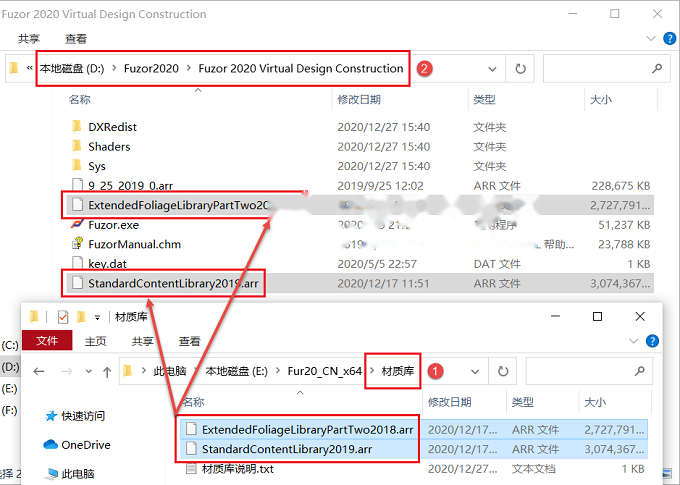This screenshot has height=485, width=680.
Task: Expand breadcrumb chevron after Fuzor2020
Action: (189, 68)
